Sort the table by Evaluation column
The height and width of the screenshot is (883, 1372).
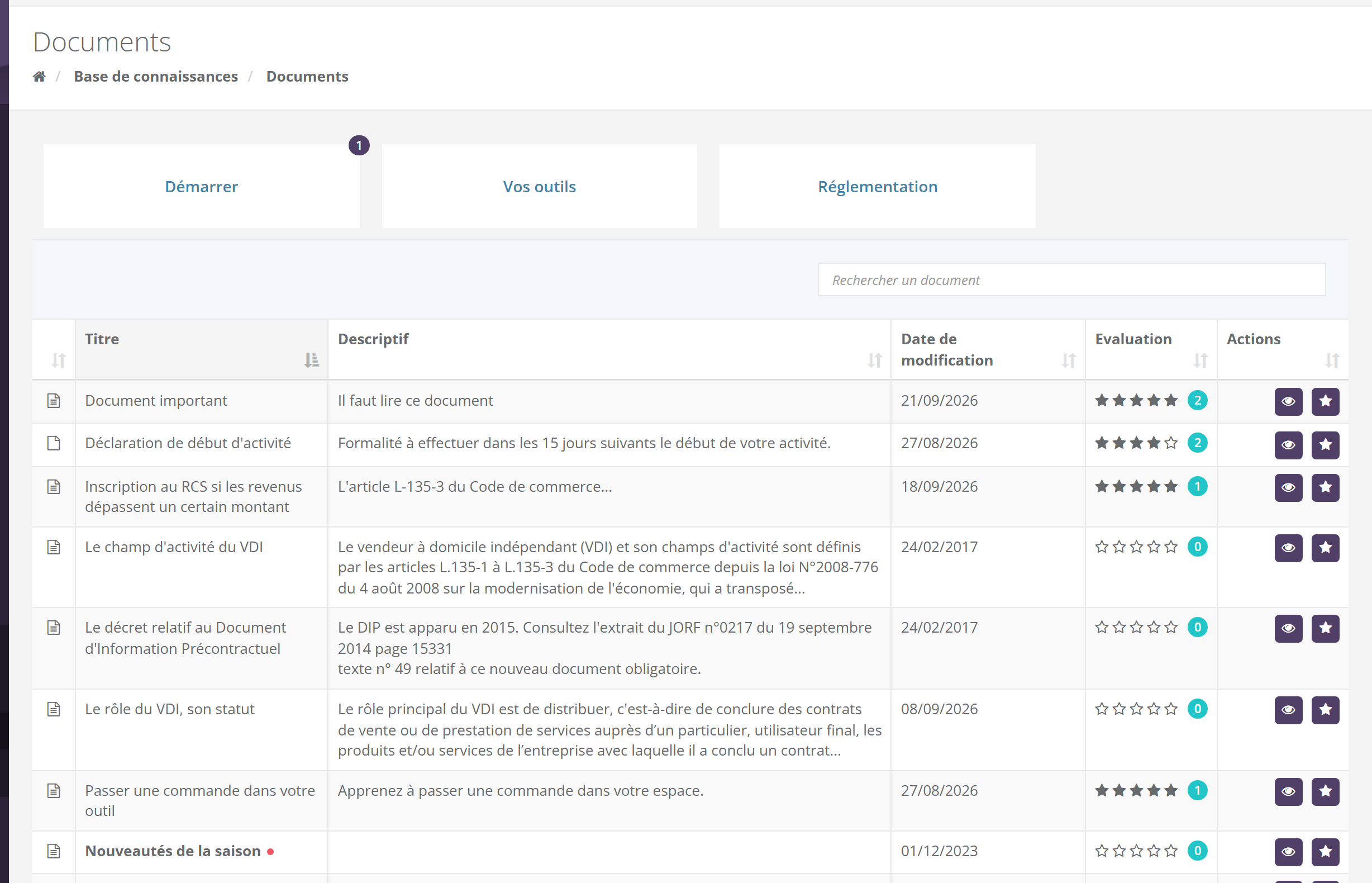tap(1151, 349)
